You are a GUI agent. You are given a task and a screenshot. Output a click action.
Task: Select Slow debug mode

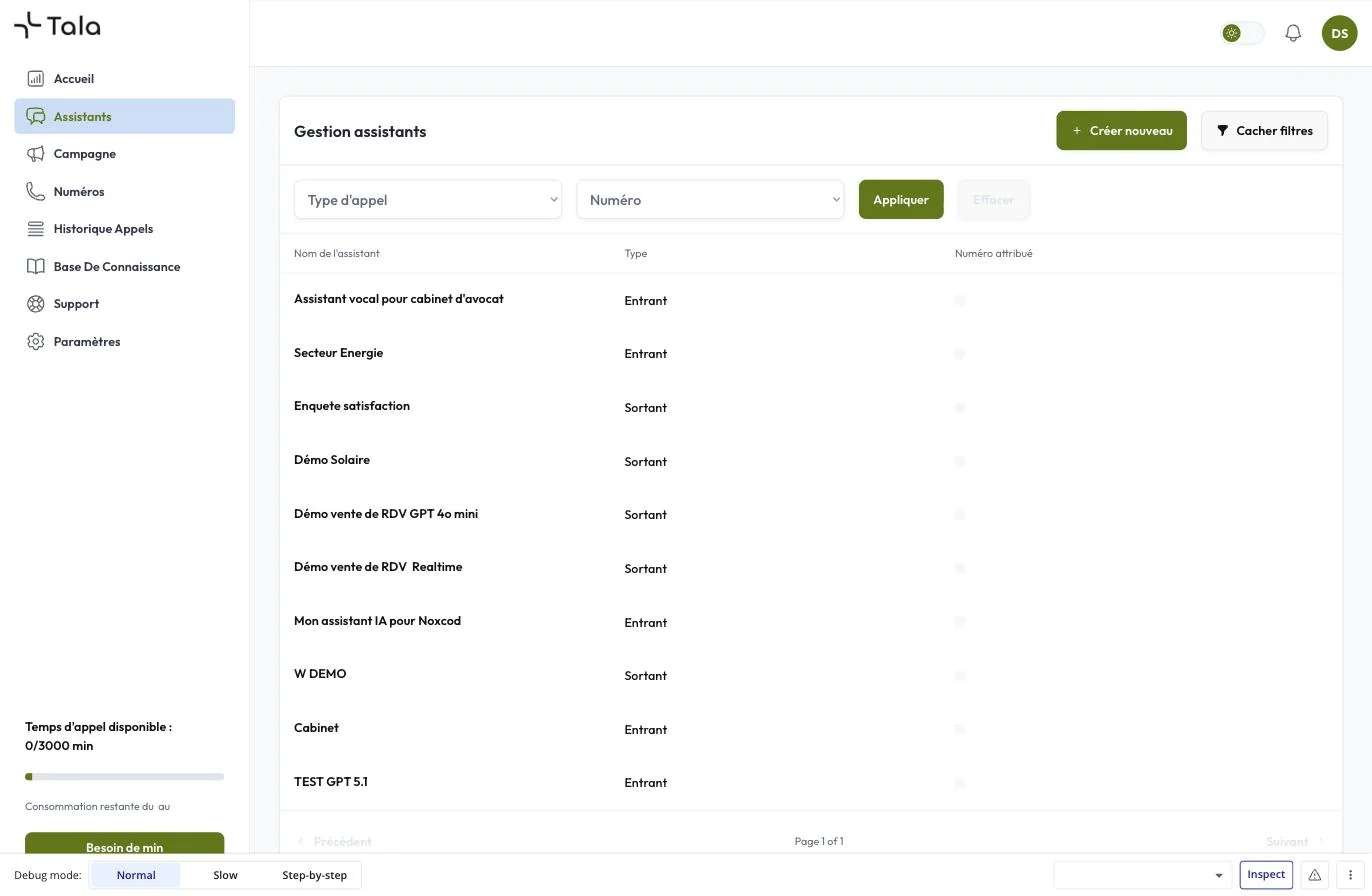pos(225,875)
